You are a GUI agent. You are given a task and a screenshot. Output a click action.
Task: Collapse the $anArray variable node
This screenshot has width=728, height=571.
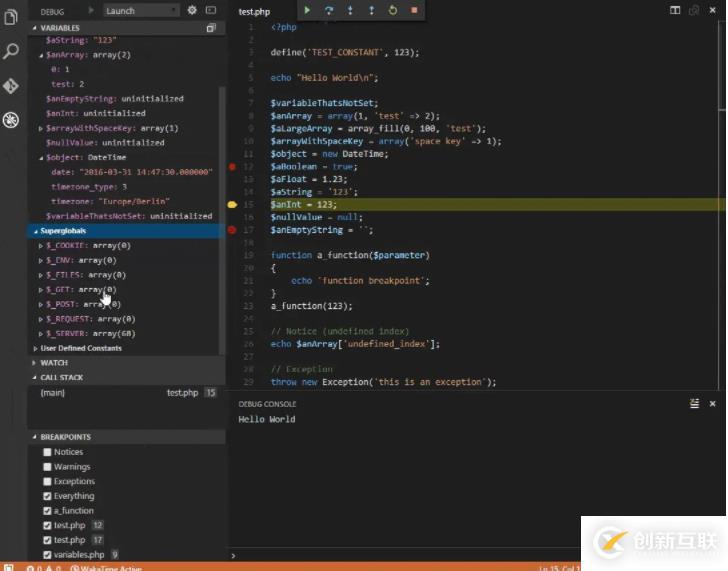click(x=41, y=55)
